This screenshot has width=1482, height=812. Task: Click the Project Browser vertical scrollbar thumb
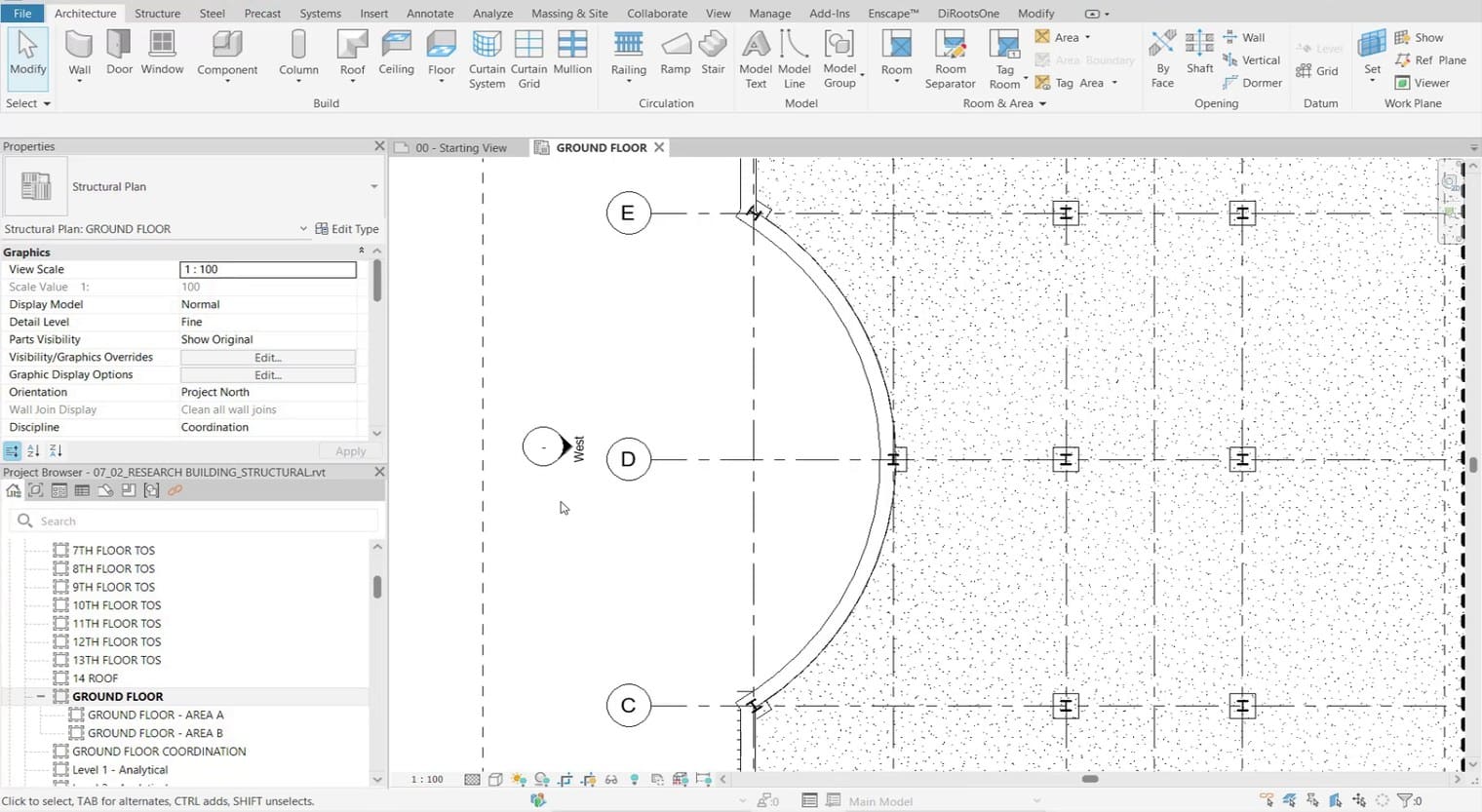coord(377,587)
